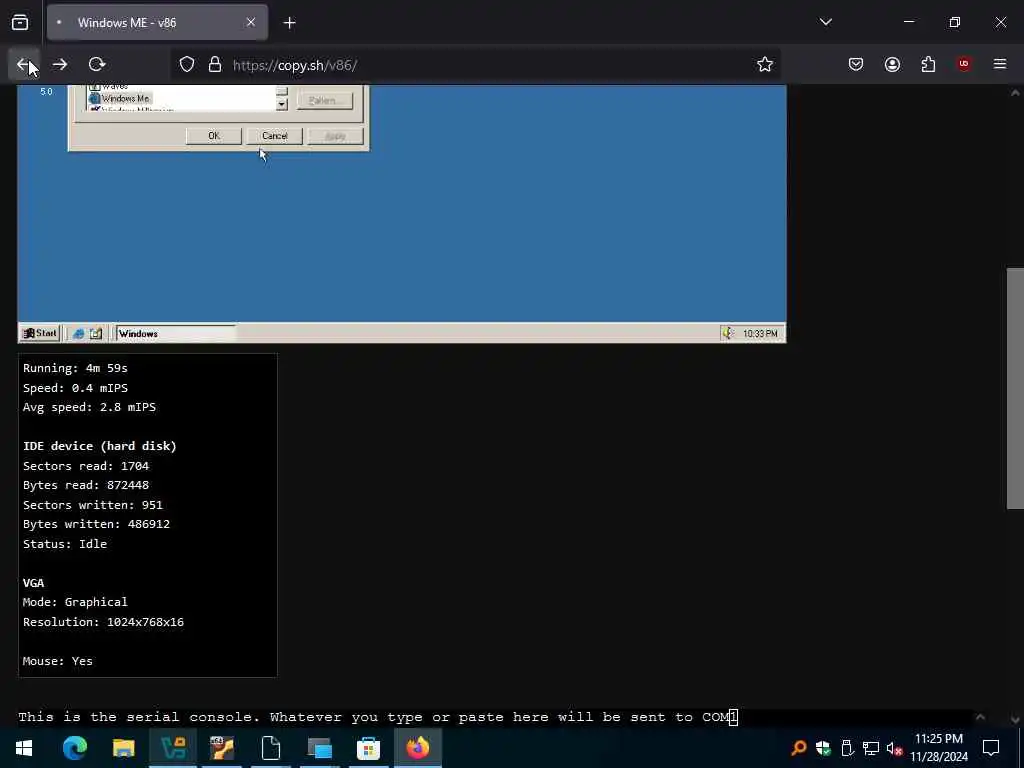The width and height of the screenshot is (1024, 768).
Task: Go forward one page in Firefox
Action: point(60,64)
